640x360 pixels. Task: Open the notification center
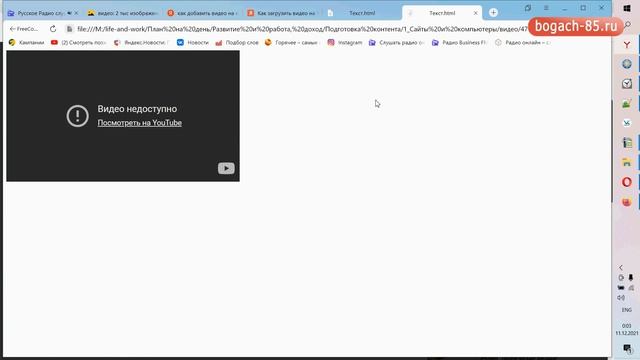point(627,349)
